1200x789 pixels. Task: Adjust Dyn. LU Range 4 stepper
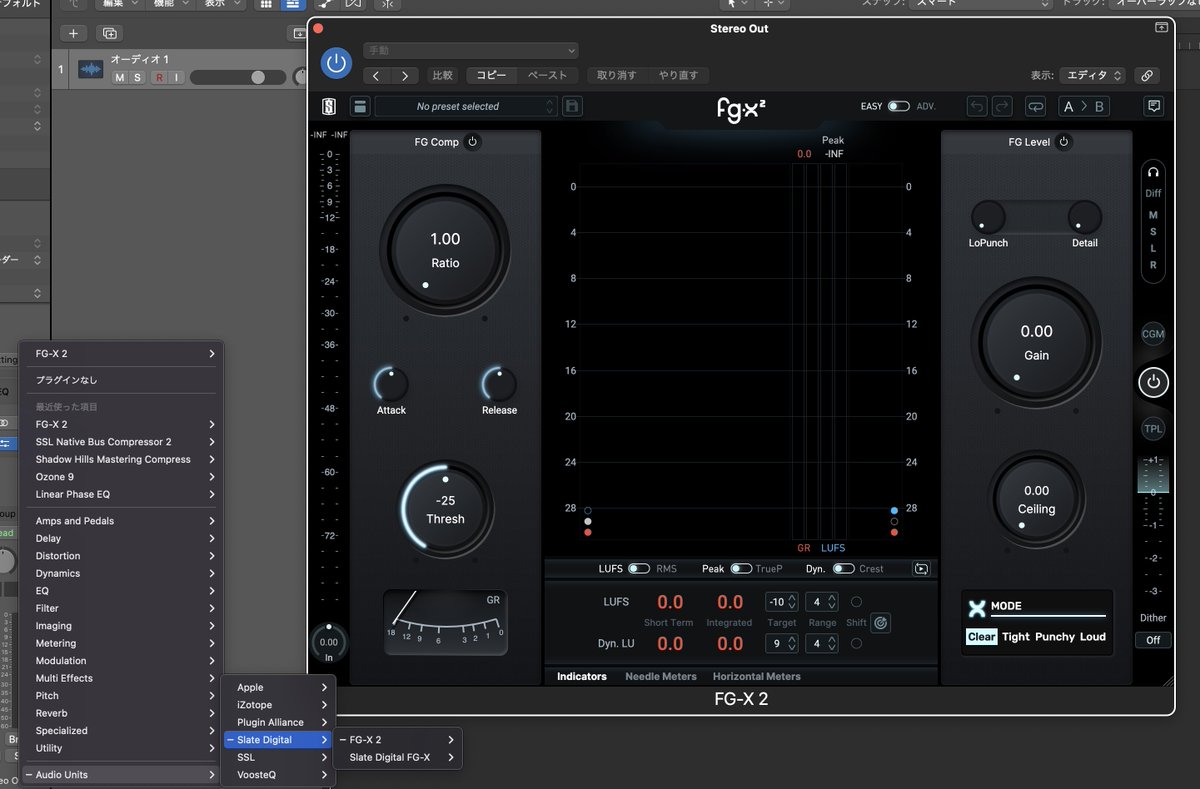[x=824, y=644]
